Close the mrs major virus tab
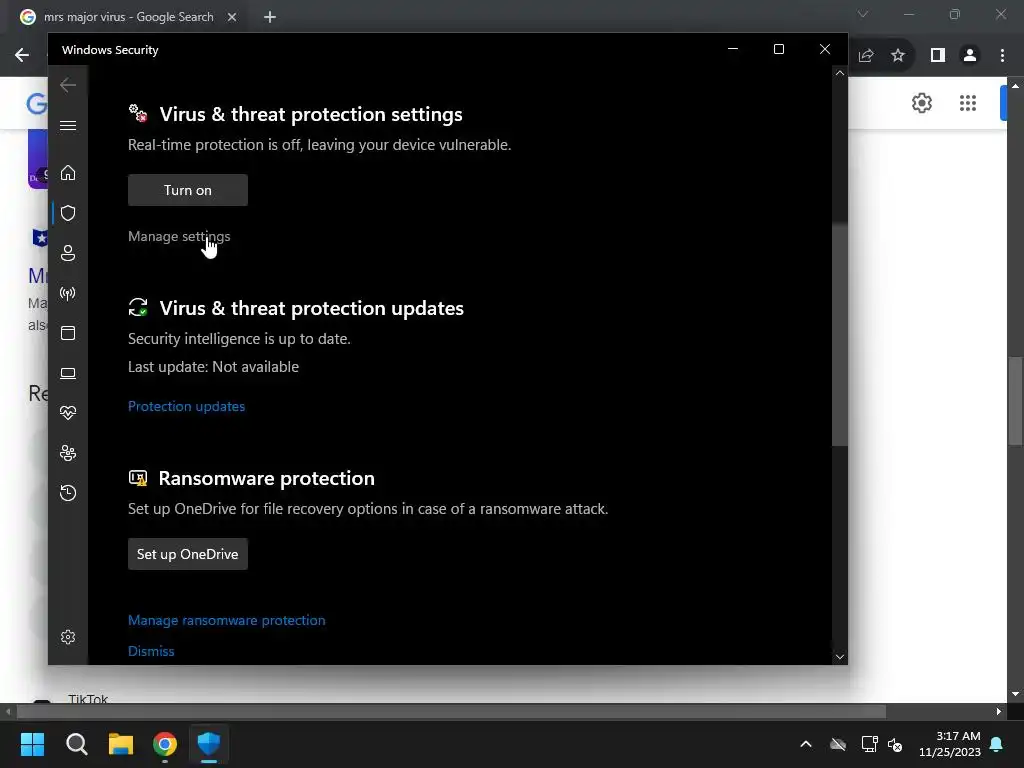 point(232,17)
